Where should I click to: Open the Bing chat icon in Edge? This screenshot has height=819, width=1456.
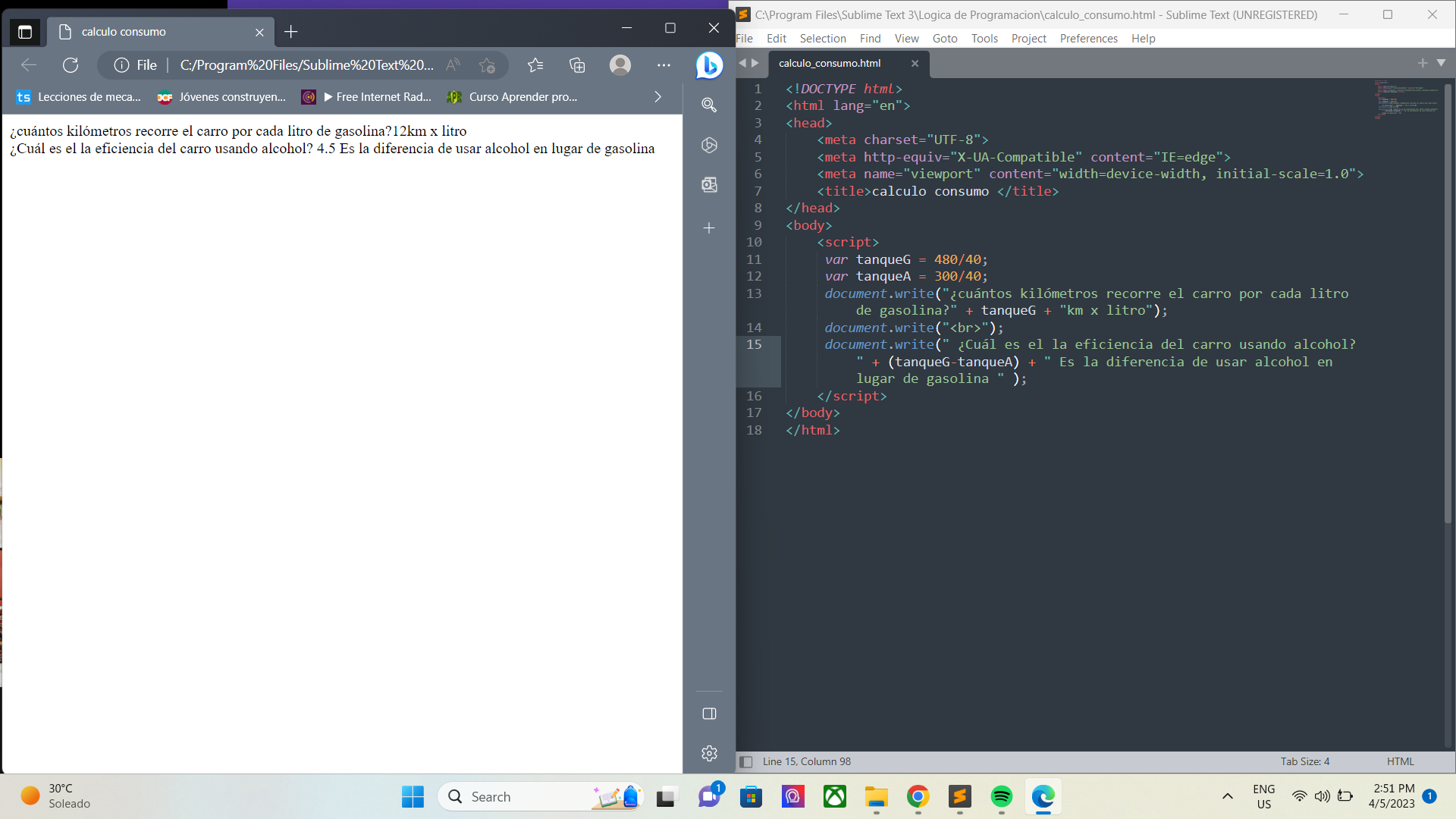click(709, 65)
